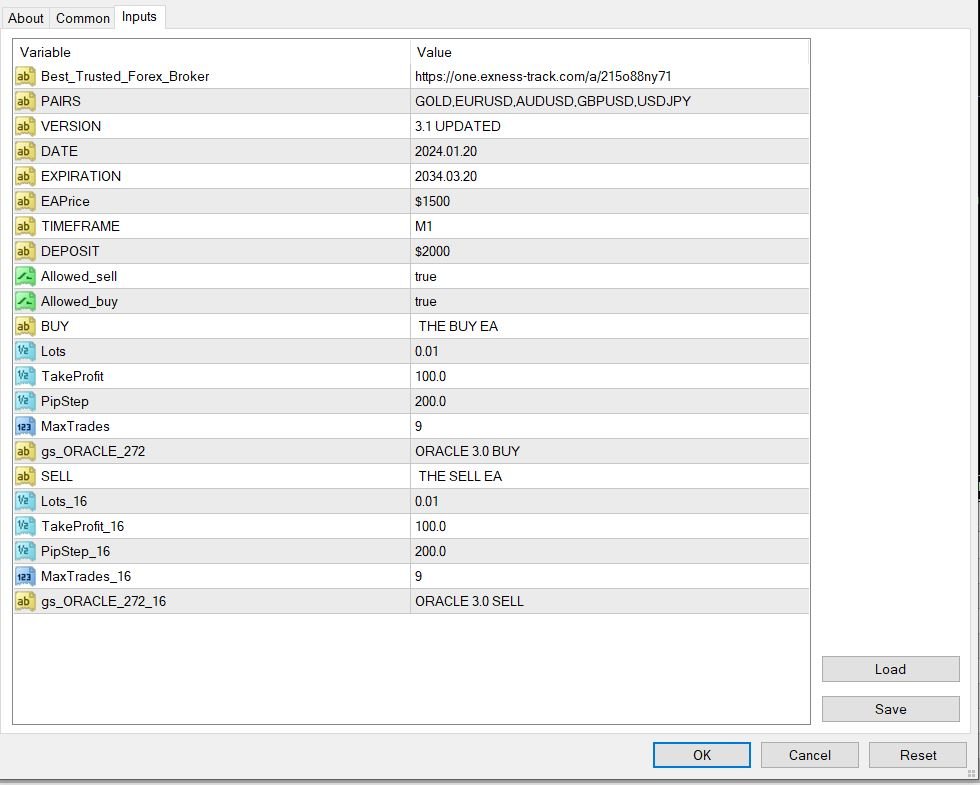The width and height of the screenshot is (980, 785).
Task: Select the TIMEFRAME value M1
Action: tap(424, 226)
